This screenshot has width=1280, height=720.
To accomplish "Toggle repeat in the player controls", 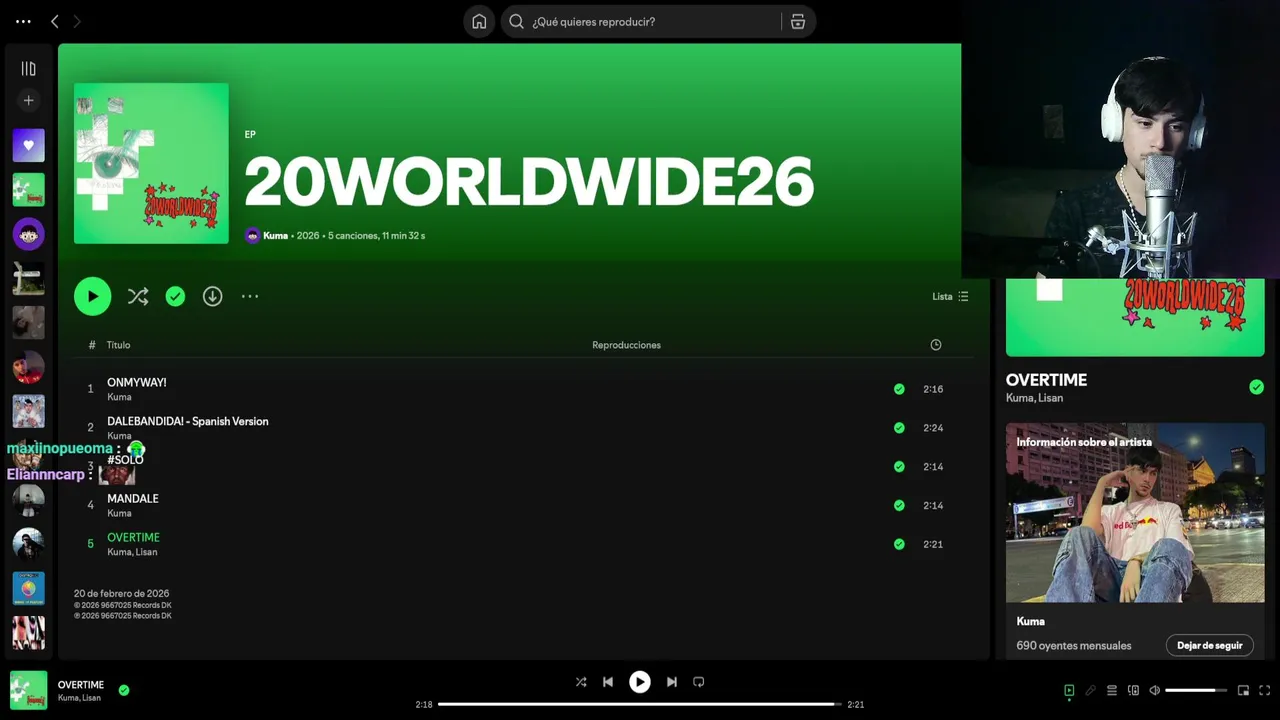I will [699, 682].
